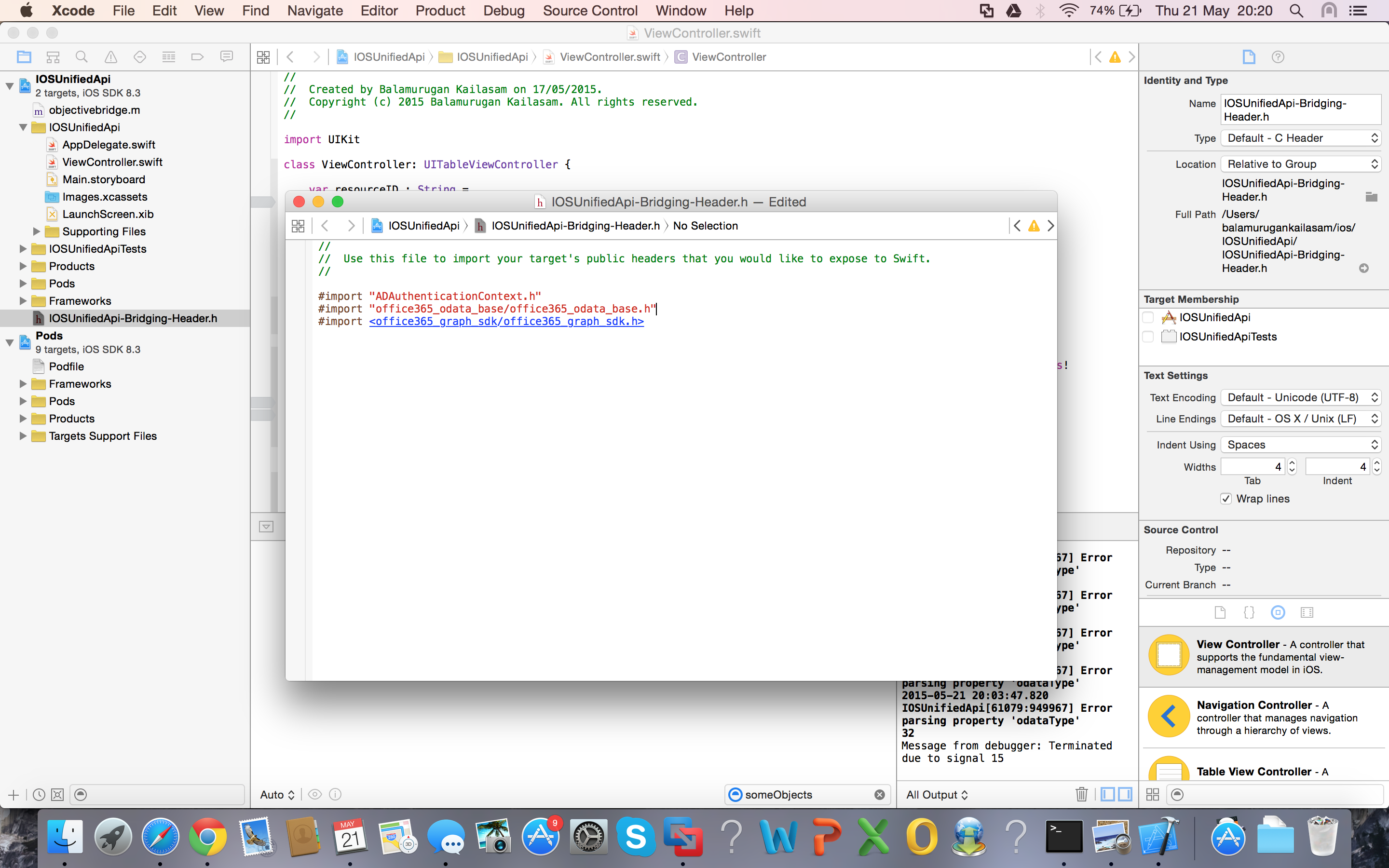Toggle IOSUnifiedApiTests target membership checkbox
The image size is (1389, 868).
[1148, 337]
